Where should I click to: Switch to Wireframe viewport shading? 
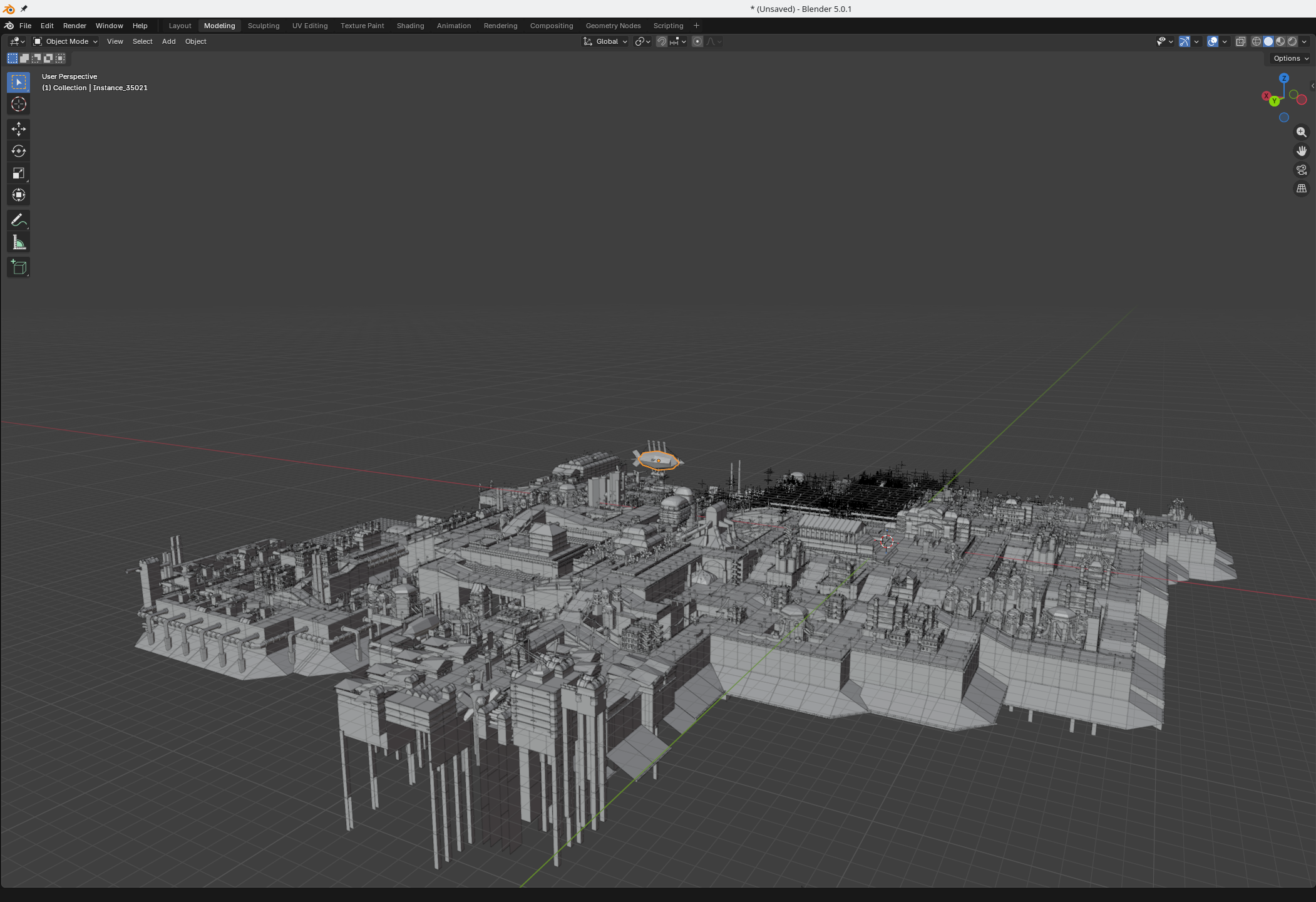1256,41
